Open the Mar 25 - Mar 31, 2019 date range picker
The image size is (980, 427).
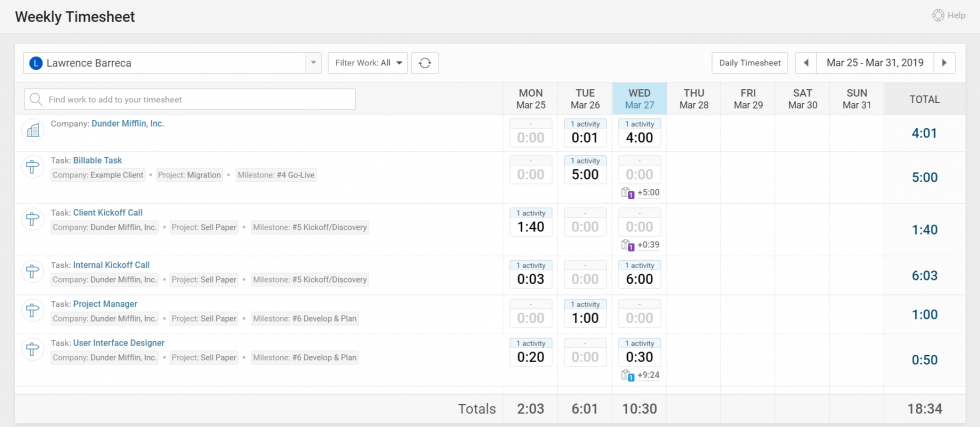(x=875, y=63)
